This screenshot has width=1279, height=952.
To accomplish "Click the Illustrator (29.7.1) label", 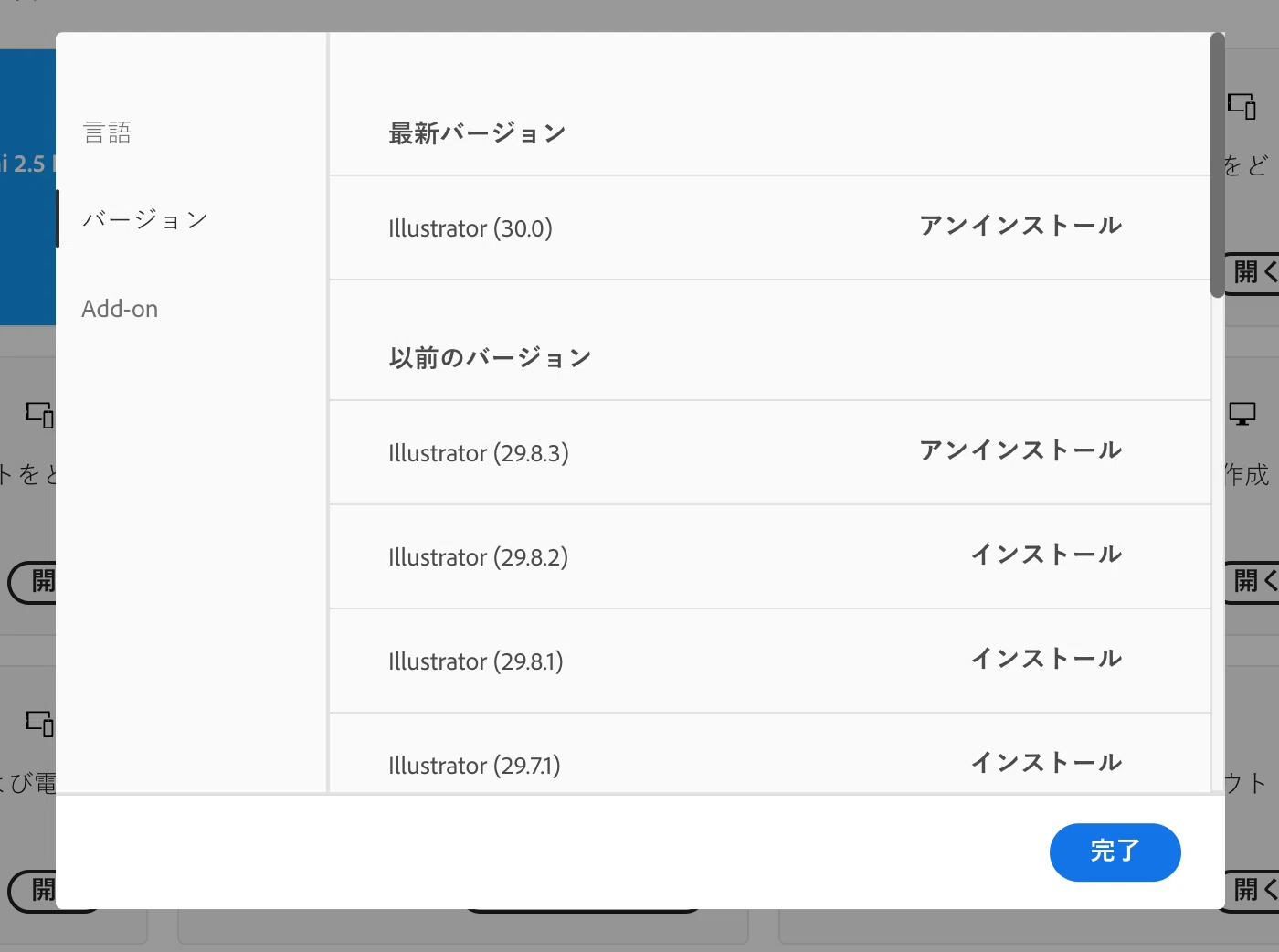I will point(474,766).
